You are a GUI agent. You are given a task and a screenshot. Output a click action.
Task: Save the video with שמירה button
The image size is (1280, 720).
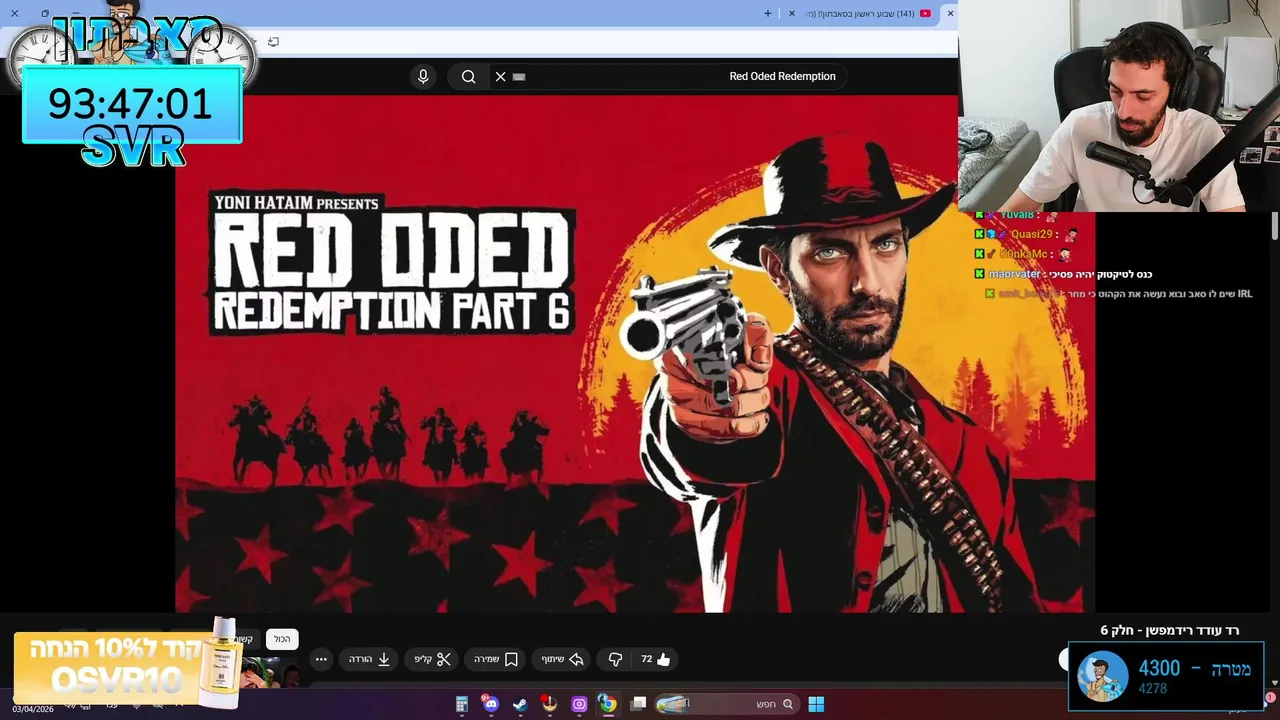click(x=495, y=659)
